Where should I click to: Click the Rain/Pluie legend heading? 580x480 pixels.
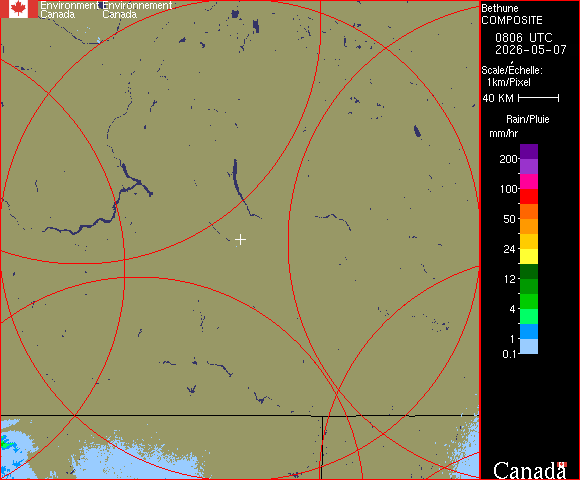click(527, 119)
